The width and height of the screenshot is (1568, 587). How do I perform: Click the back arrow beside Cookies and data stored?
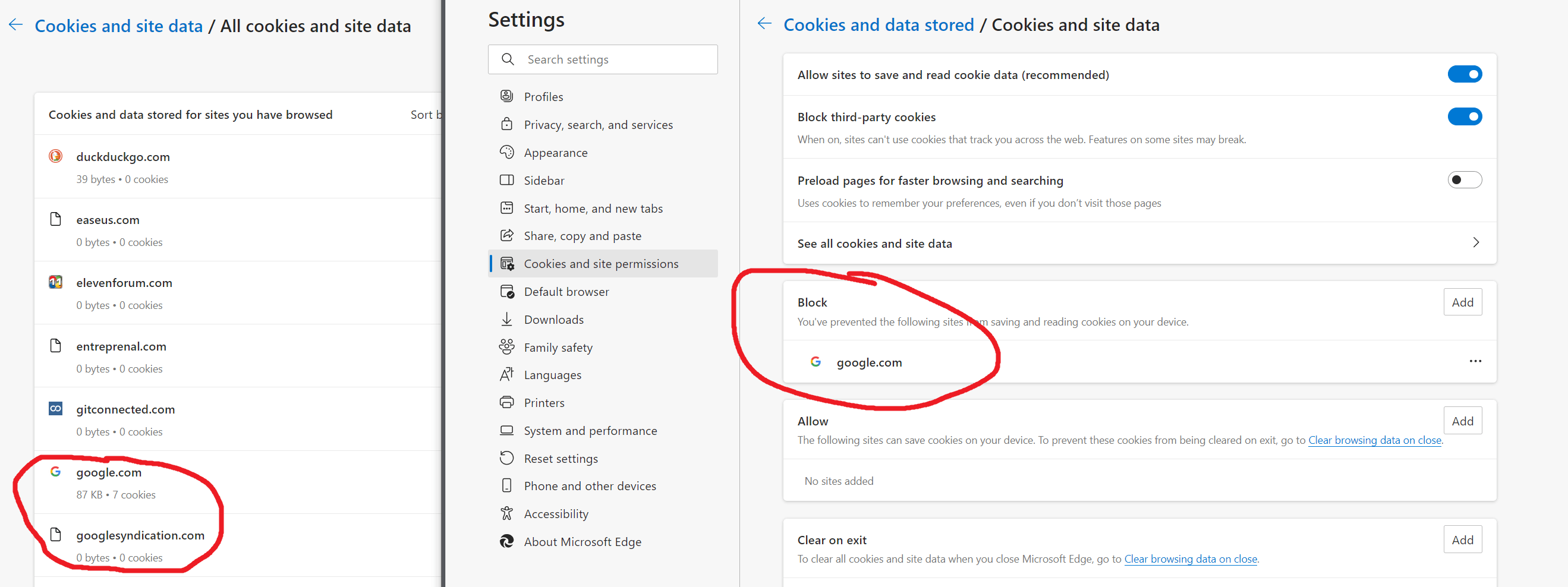[x=764, y=24]
